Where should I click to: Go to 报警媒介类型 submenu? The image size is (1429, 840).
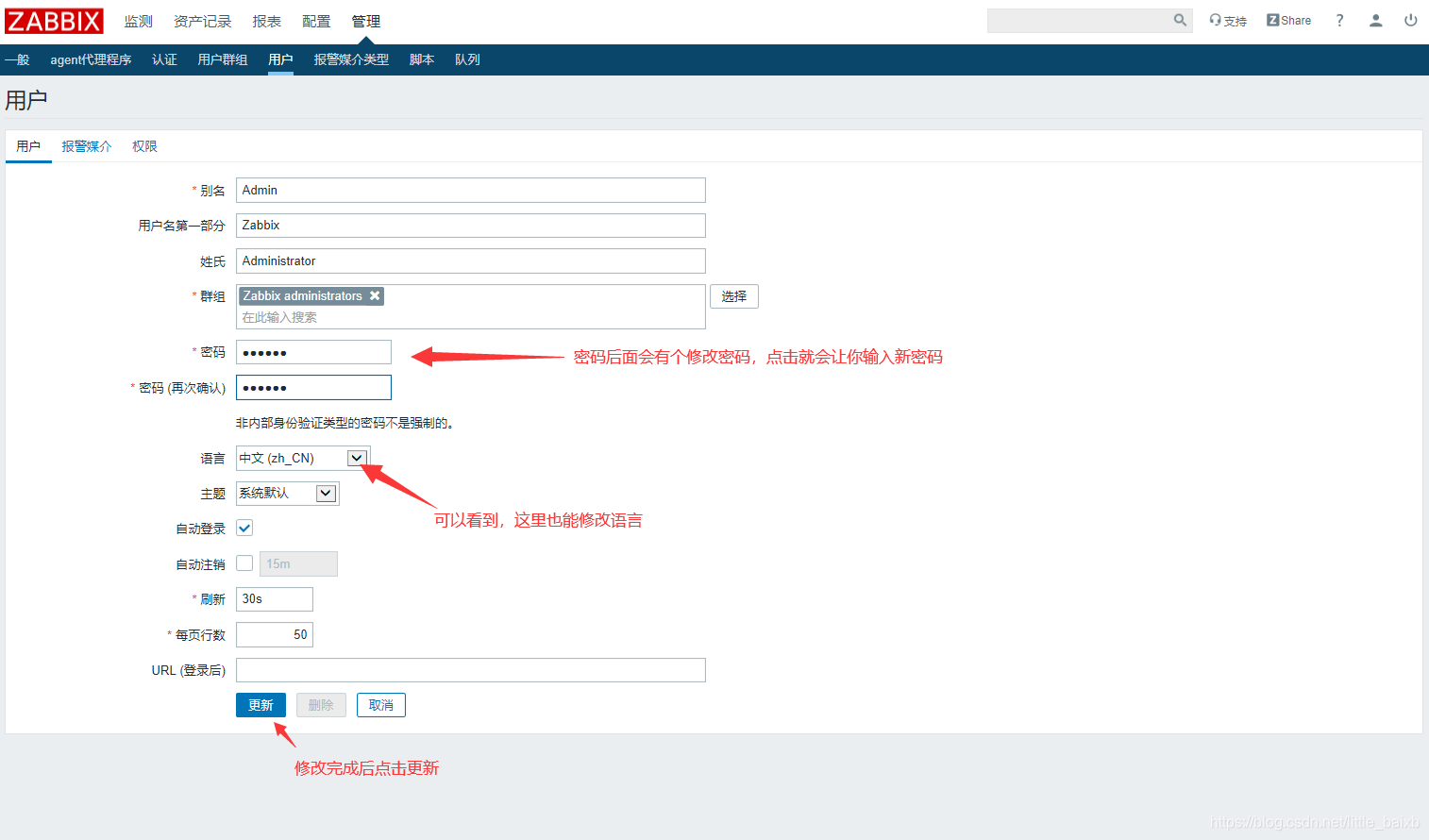pyautogui.click(x=351, y=59)
